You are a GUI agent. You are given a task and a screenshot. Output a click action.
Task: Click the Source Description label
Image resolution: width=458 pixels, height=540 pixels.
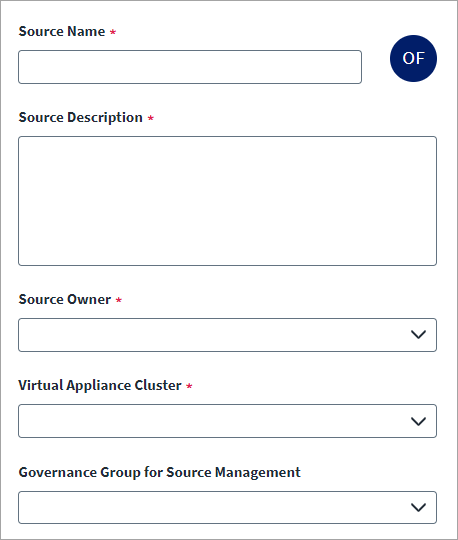(x=81, y=117)
